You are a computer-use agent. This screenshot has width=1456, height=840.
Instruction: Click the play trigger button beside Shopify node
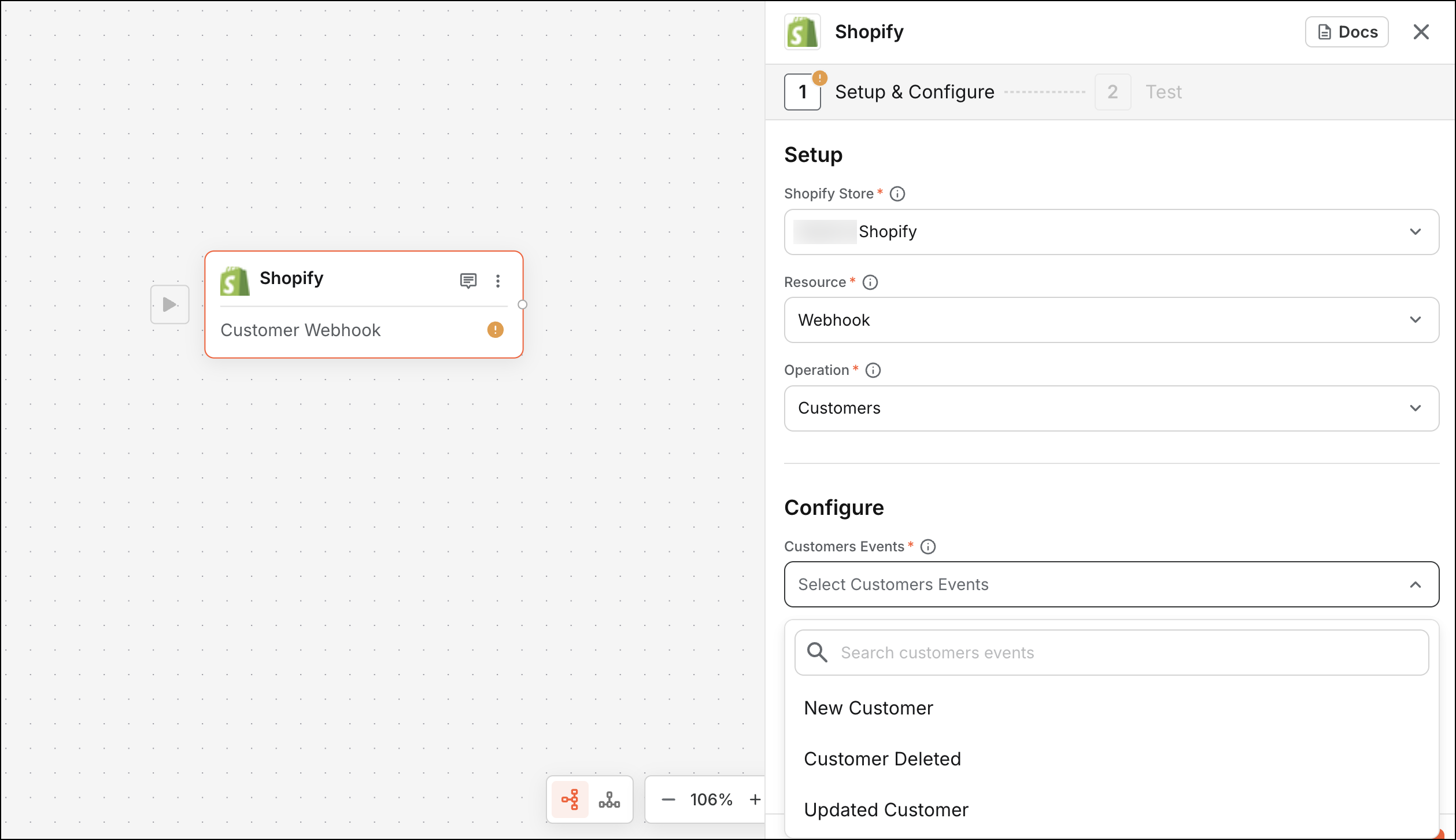coord(169,304)
